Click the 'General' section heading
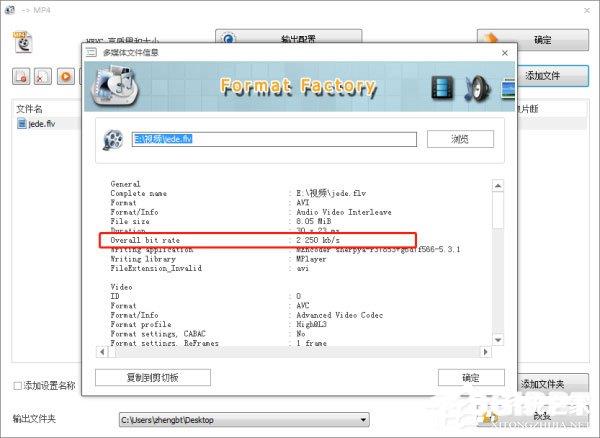The image size is (600, 438). coord(125,184)
